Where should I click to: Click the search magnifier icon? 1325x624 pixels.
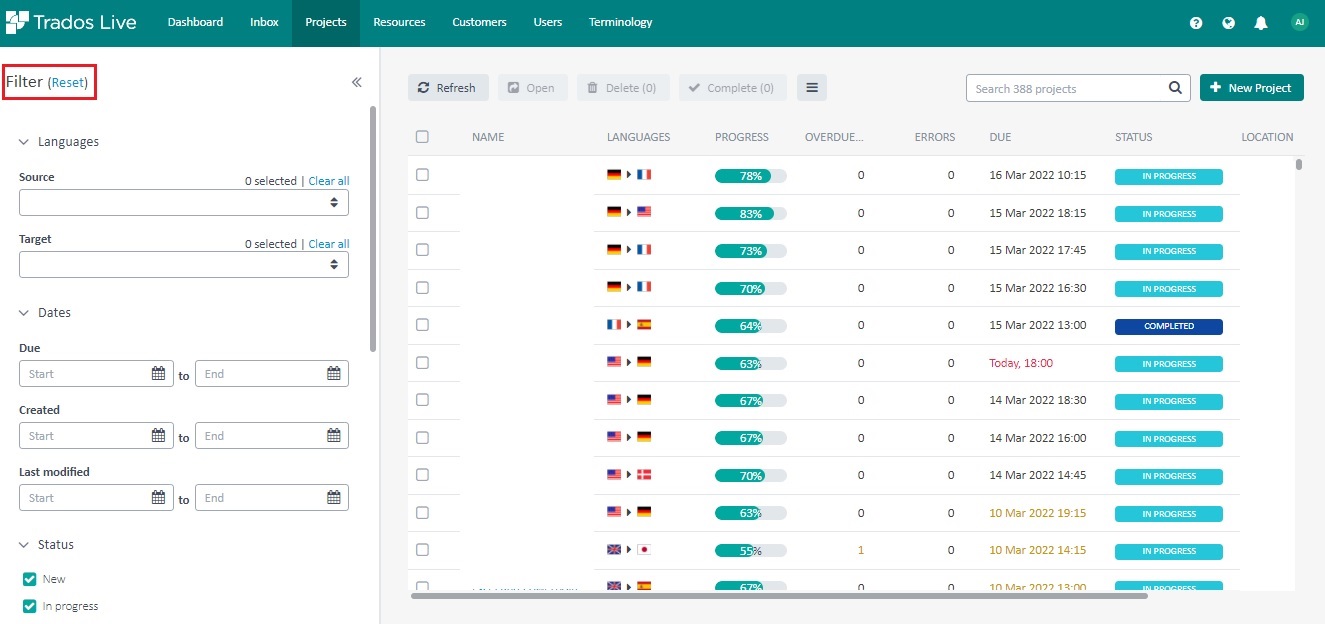point(1174,88)
